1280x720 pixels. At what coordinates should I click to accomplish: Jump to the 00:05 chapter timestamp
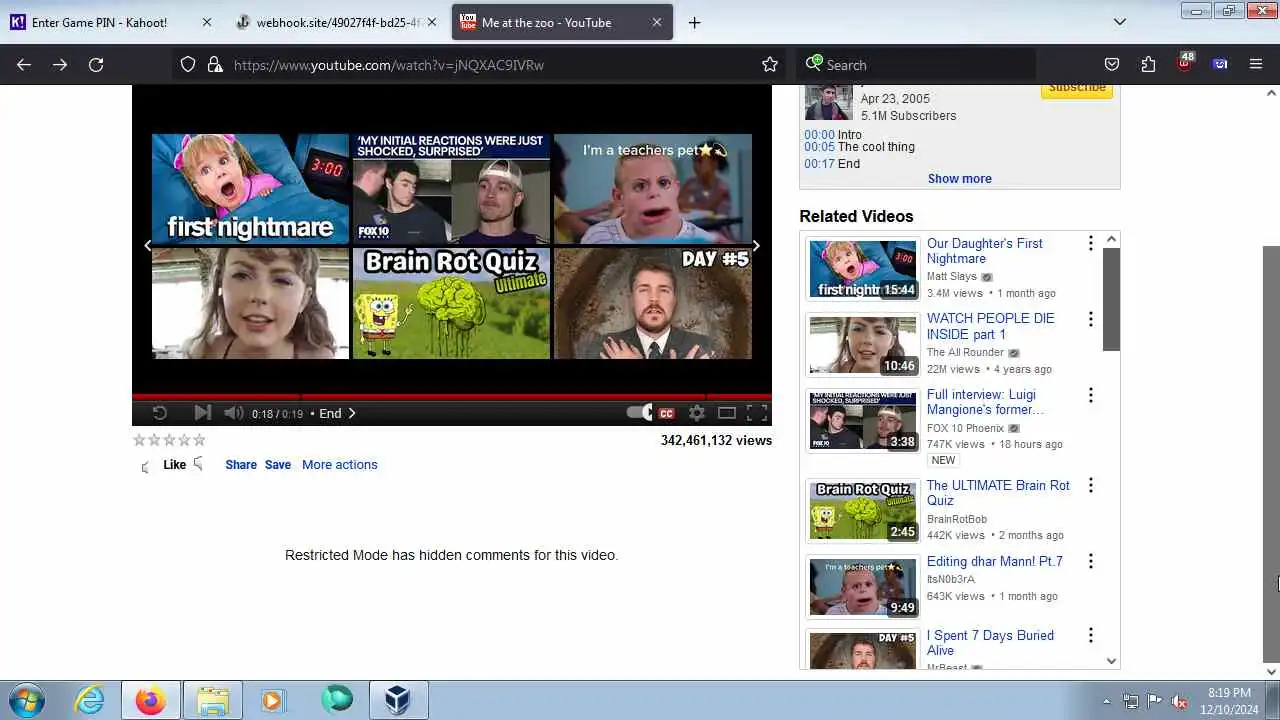pyautogui.click(x=819, y=147)
